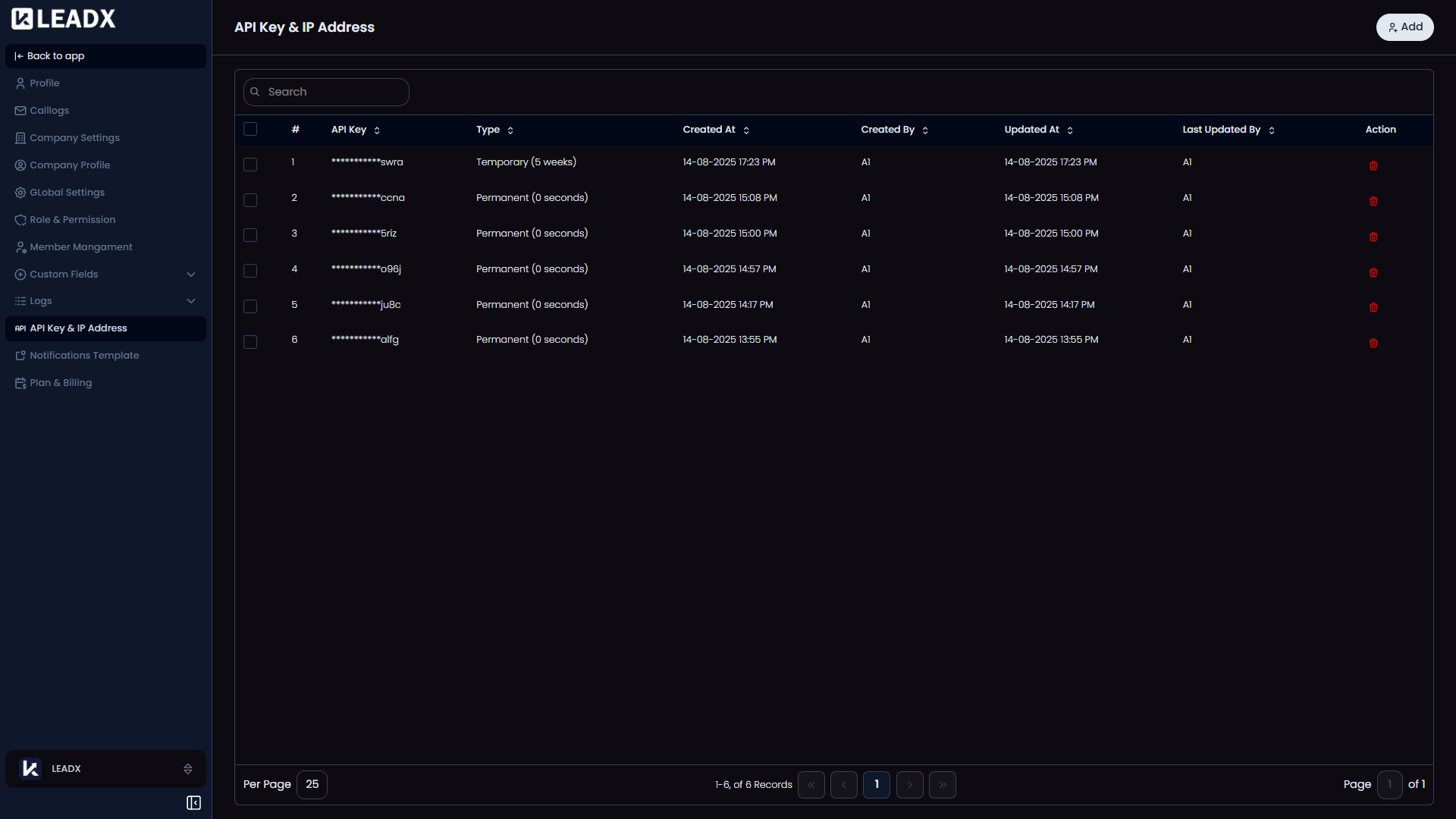Expand the Logs section
Image resolution: width=1456 pixels, height=819 pixels.
pos(41,301)
